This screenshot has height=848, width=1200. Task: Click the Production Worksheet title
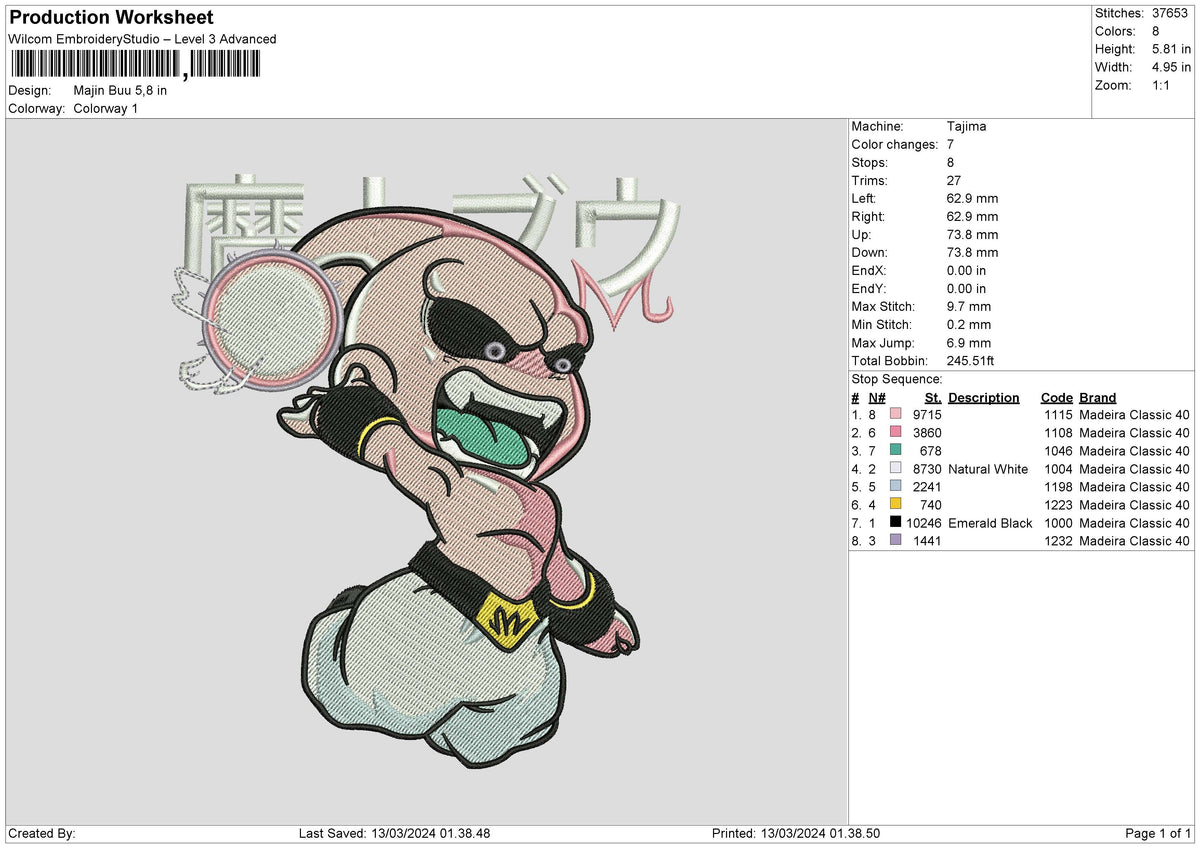point(111,18)
